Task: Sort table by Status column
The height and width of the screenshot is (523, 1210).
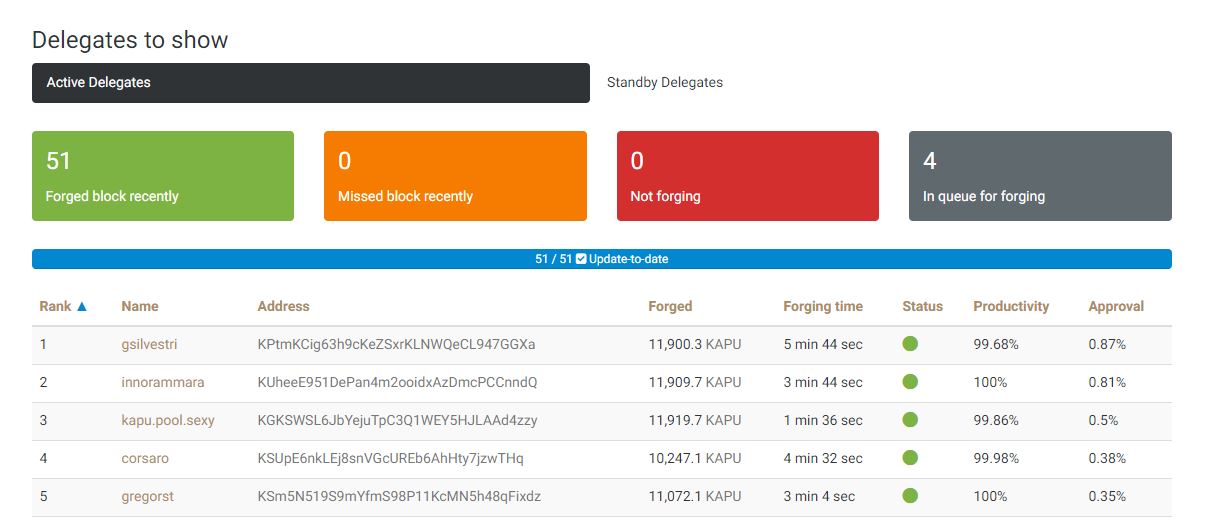Action: click(922, 306)
